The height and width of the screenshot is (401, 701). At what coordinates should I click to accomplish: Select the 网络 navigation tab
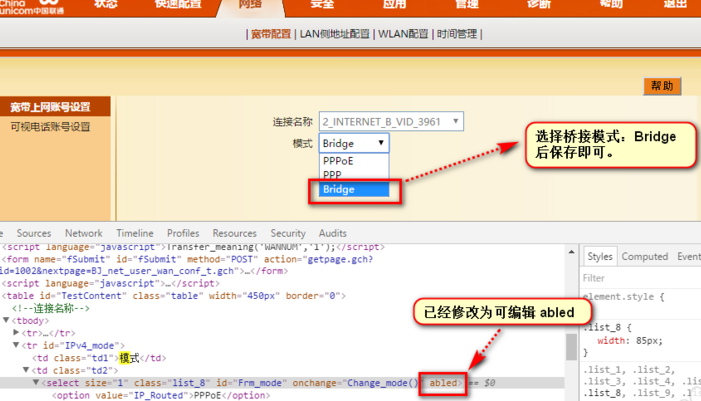pyautogui.click(x=250, y=4)
